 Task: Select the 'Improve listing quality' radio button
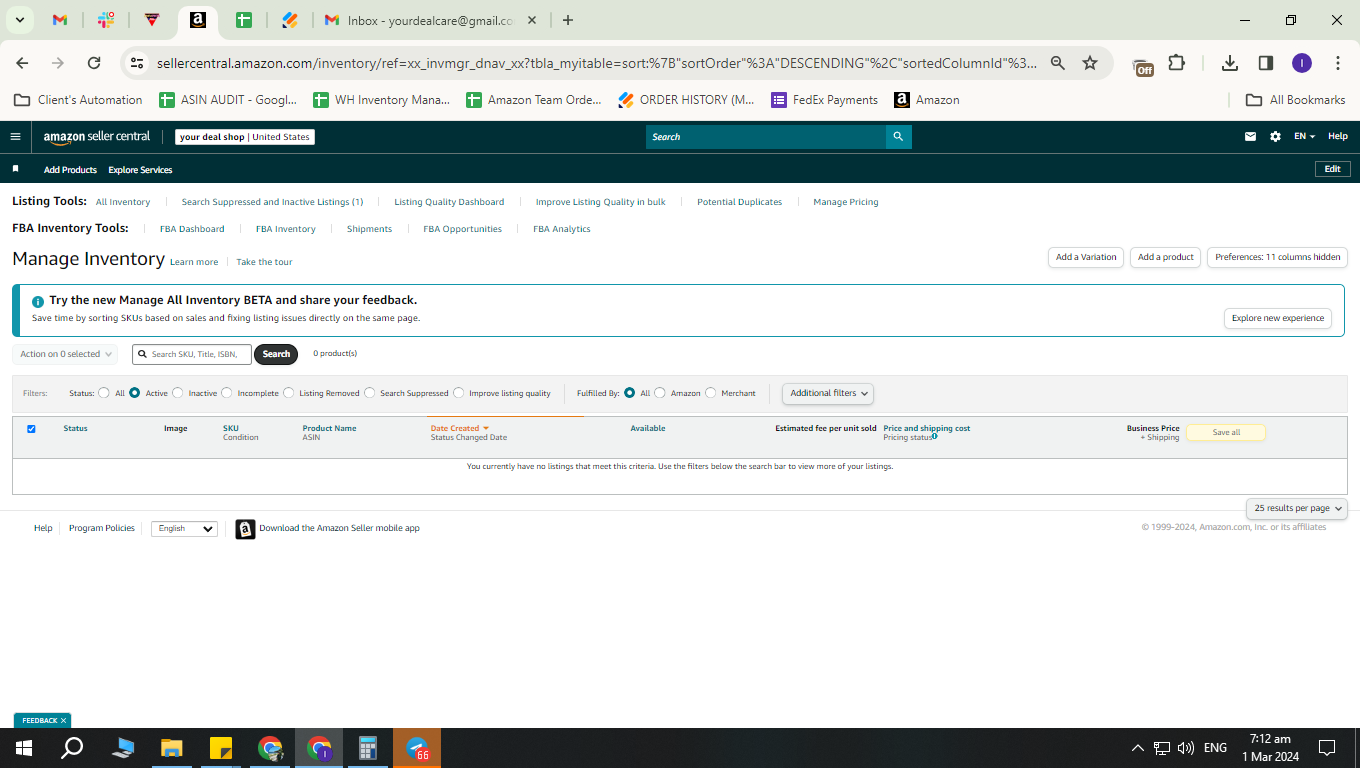tap(459, 393)
